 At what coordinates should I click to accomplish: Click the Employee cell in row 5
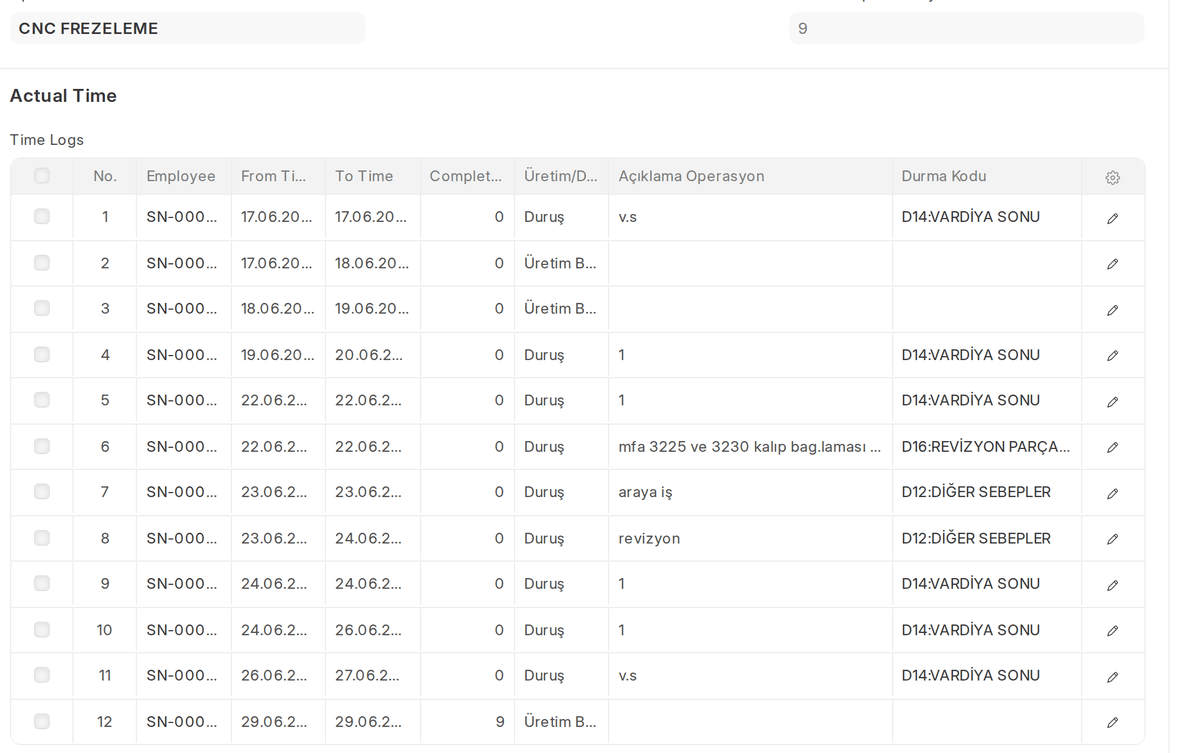click(184, 400)
